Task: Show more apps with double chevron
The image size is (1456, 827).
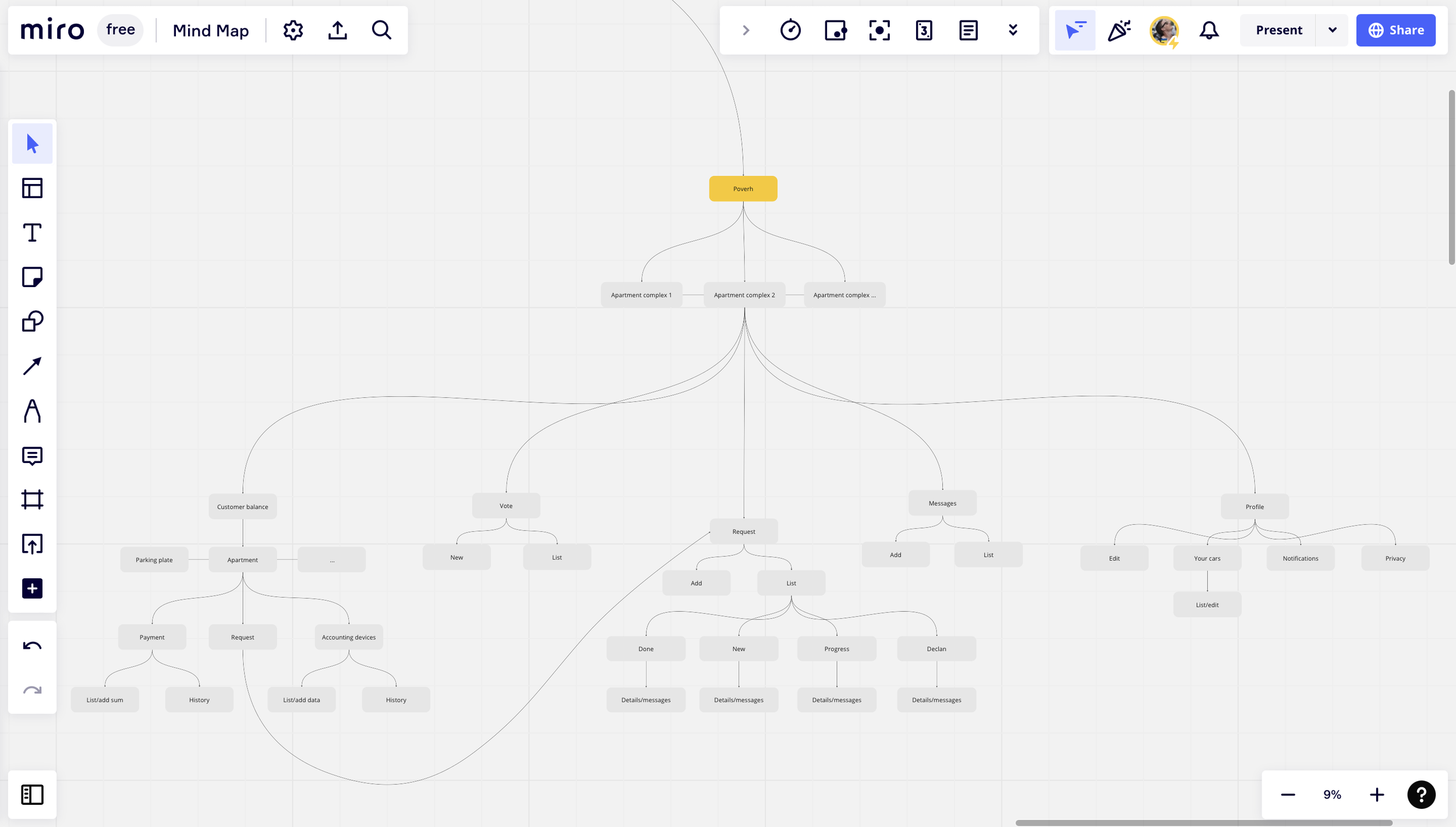Action: (x=1013, y=30)
